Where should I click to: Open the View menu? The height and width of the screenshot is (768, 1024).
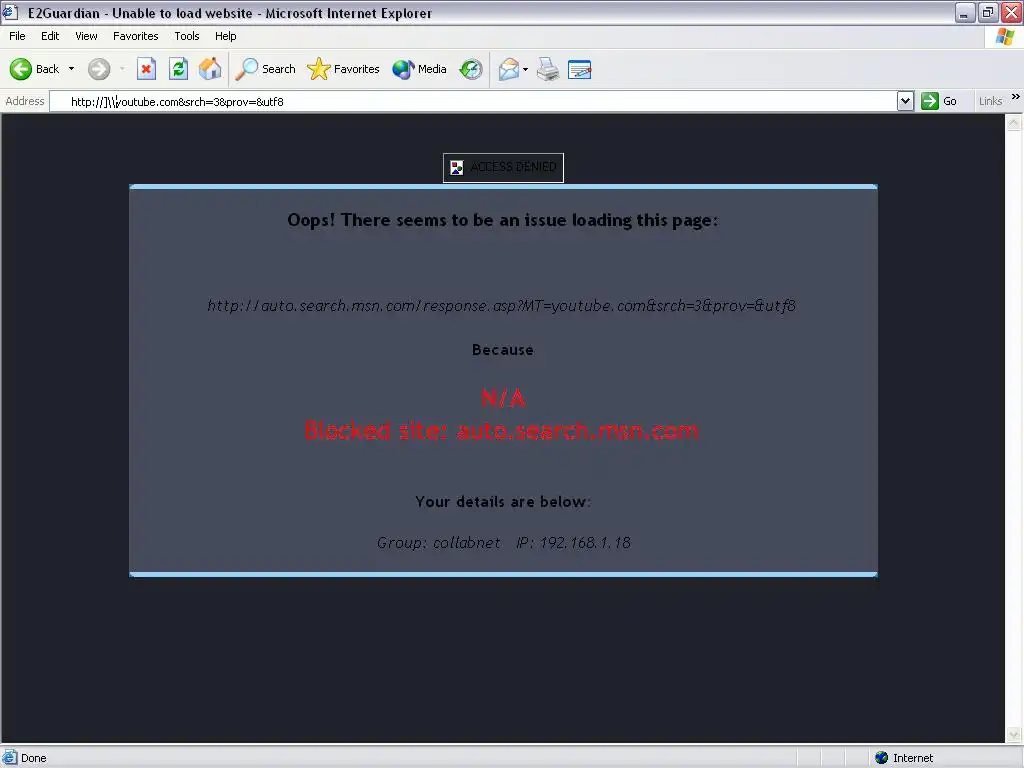coord(86,36)
